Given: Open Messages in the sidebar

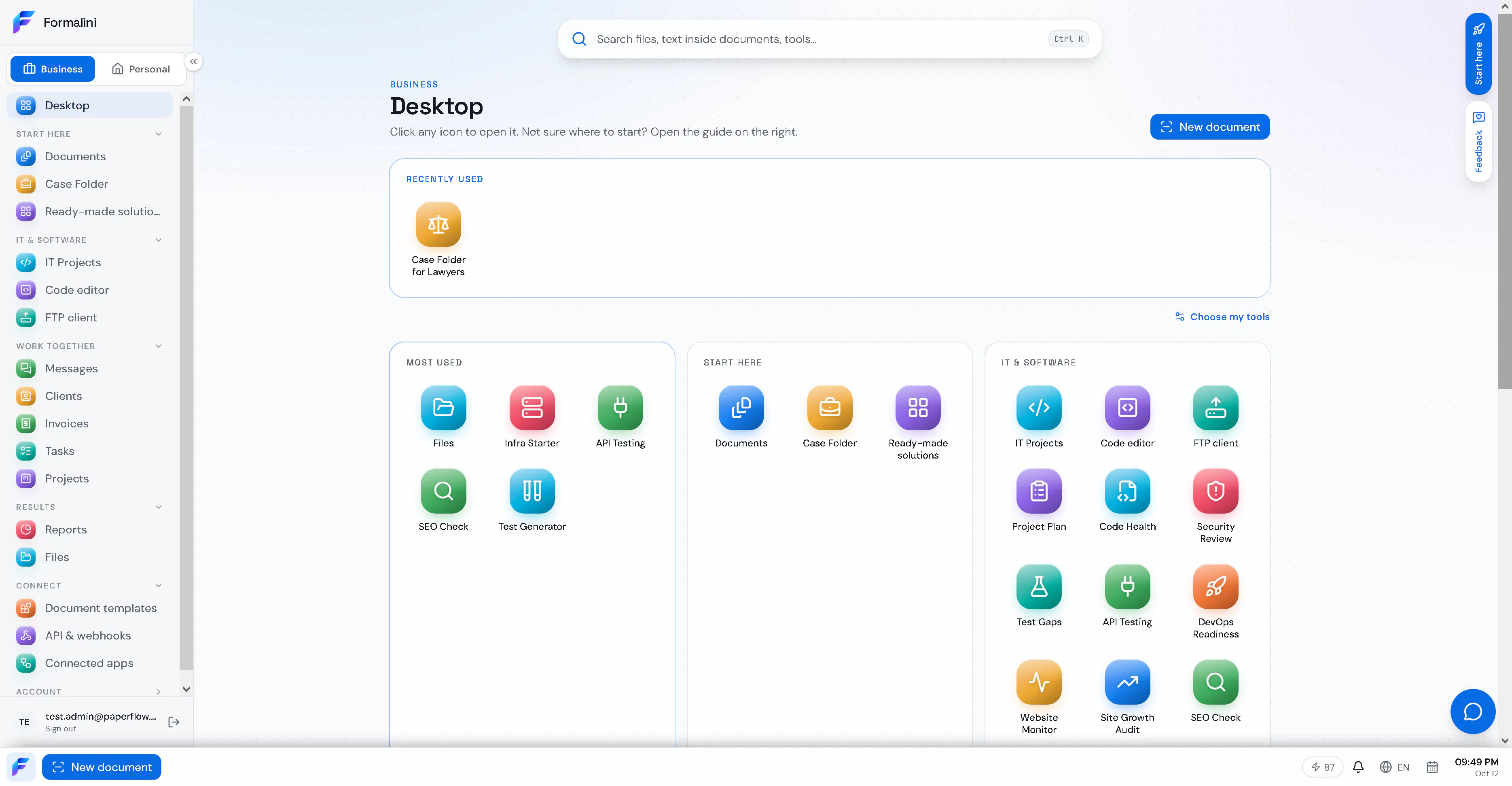Looking at the screenshot, I should [90, 368].
